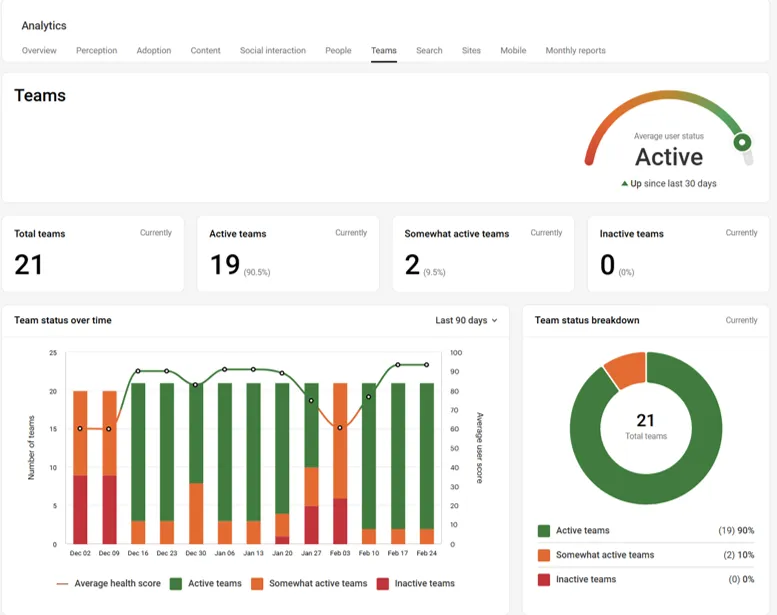777x615 pixels.
Task: Open the Adoption tab
Action: tap(154, 51)
